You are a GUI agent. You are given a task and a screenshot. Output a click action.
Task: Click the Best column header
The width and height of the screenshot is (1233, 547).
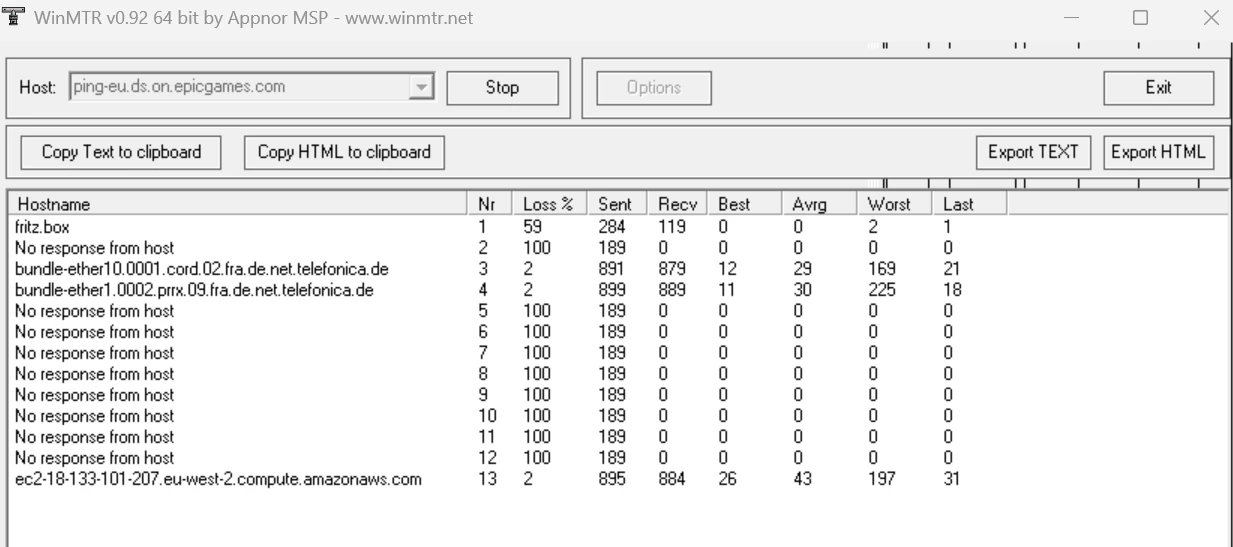(x=744, y=204)
